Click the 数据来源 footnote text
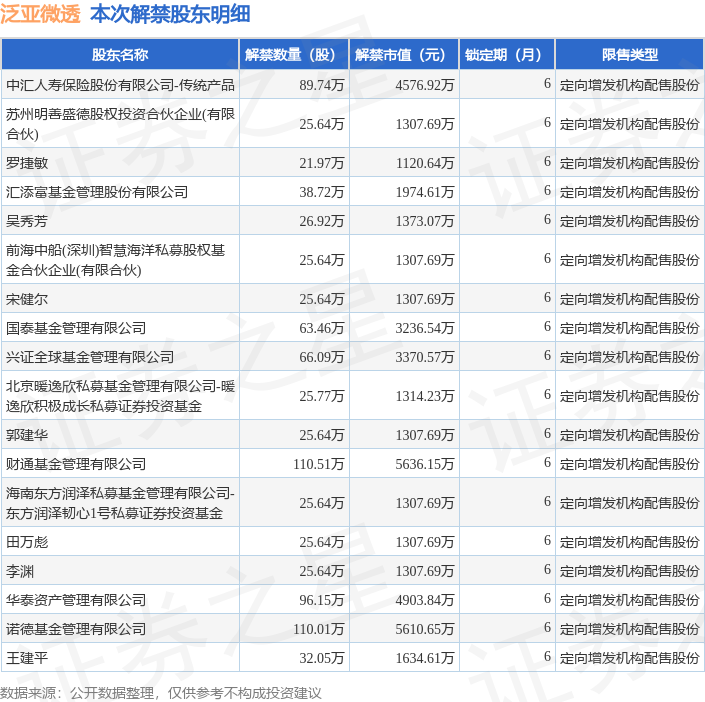Image resolution: width=705 pixels, height=702 pixels. coord(161,693)
